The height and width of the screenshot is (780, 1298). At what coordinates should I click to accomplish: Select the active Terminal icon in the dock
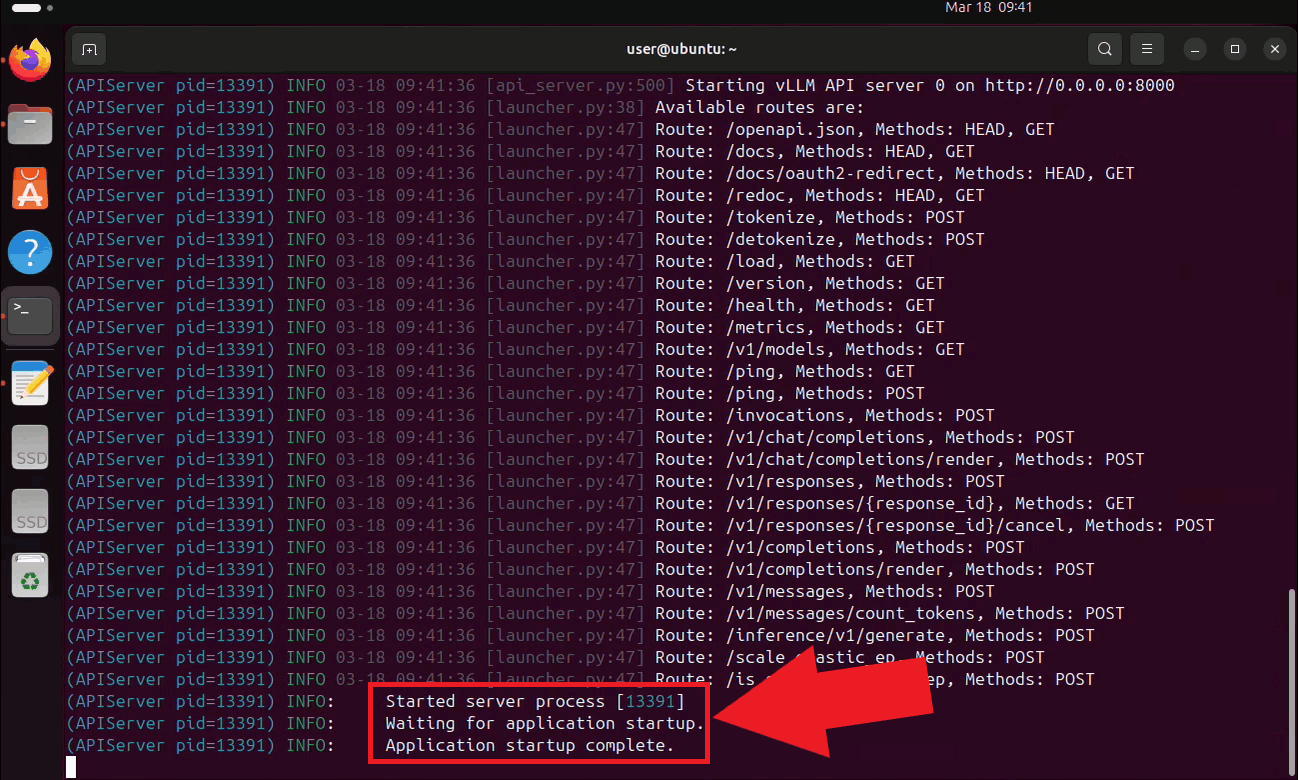29,315
